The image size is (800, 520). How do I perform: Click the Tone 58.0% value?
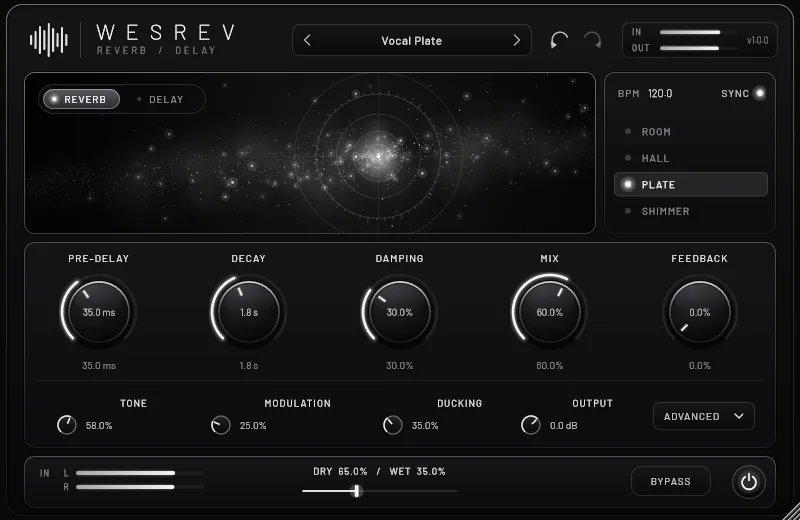[98, 425]
